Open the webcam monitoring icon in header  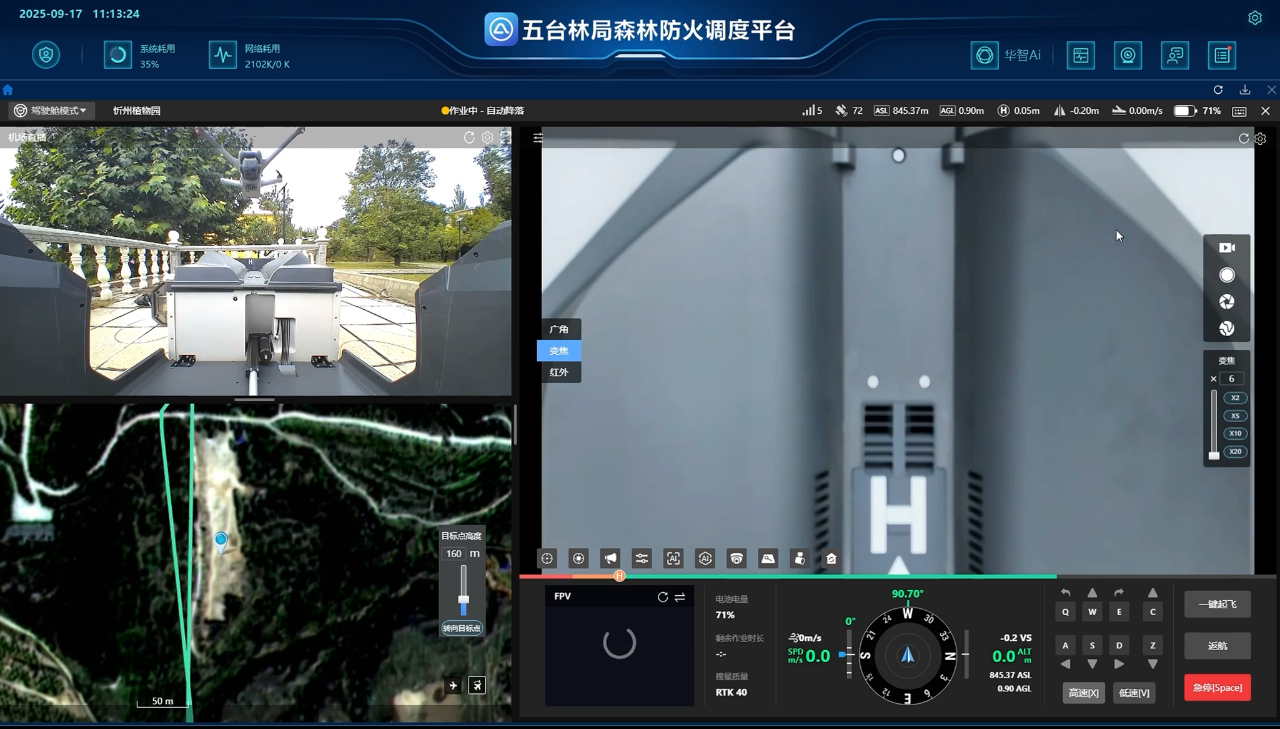point(1128,55)
